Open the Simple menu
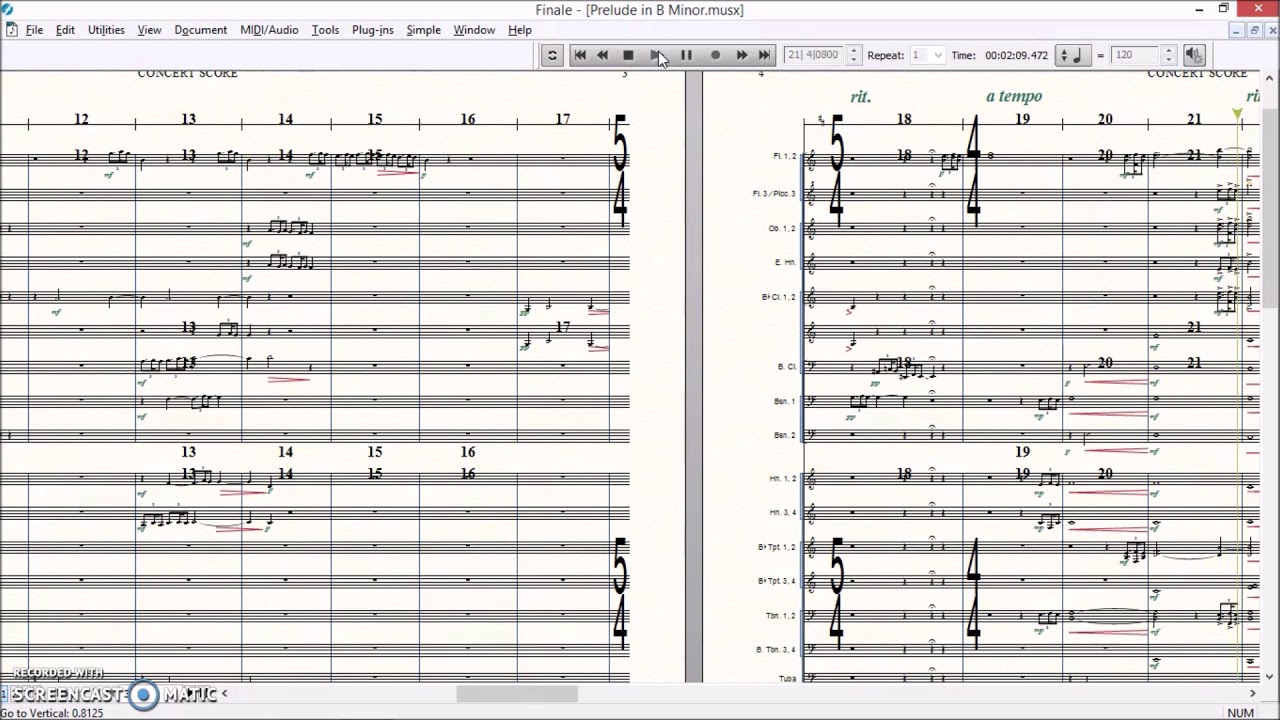This screenshot has height=720, width=1280. [423, 30]
